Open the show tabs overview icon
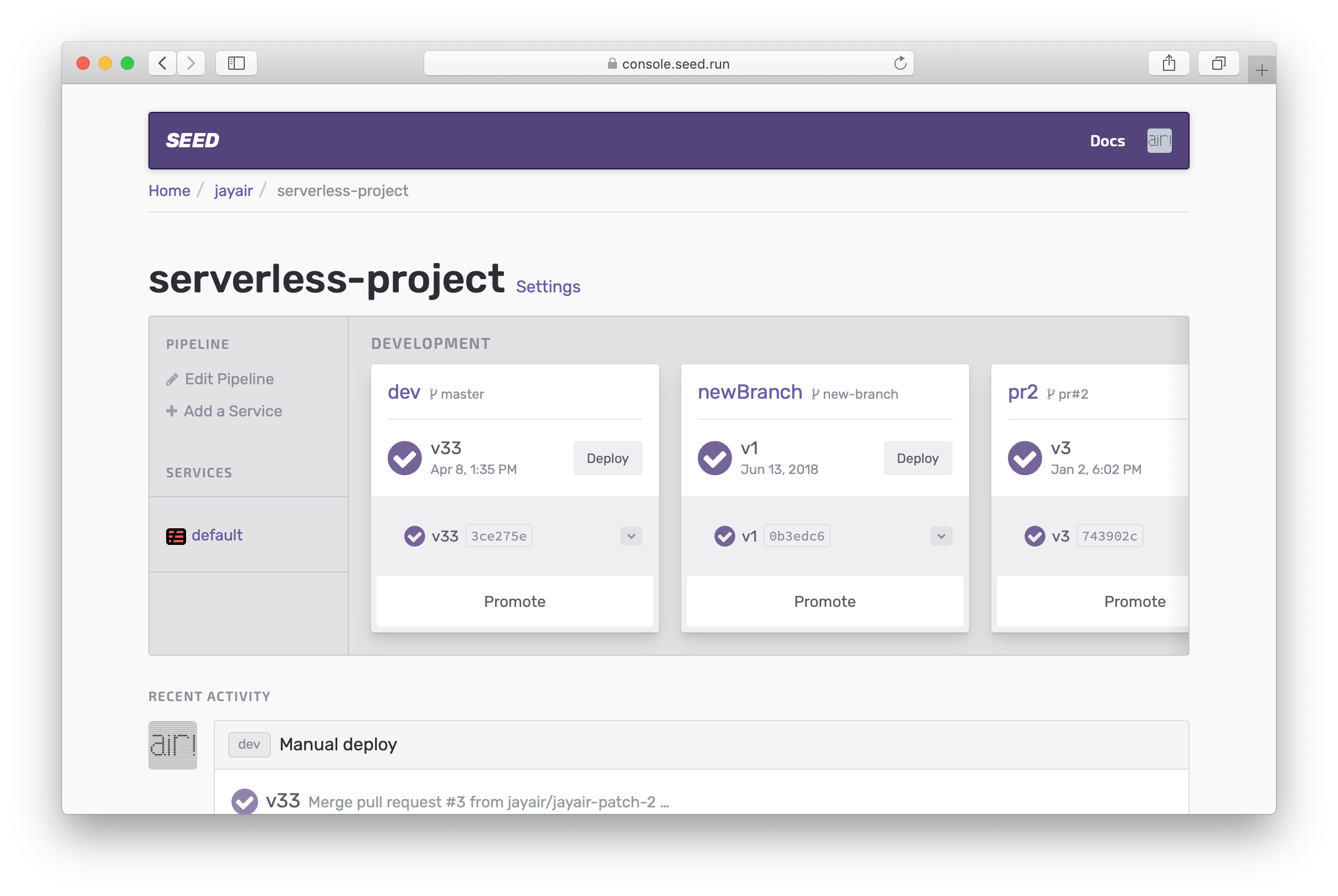Viewport: 1338px width, 896px height. tap(1218, 63)
